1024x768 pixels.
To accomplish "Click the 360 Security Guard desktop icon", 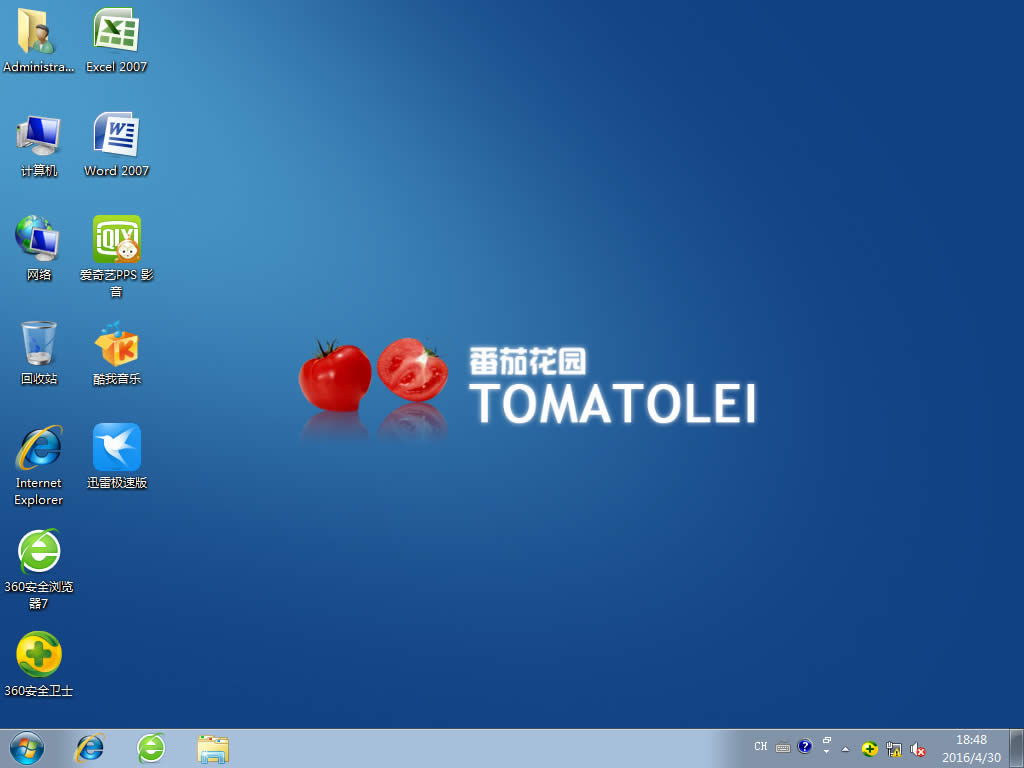I will (x=39, y=655).
